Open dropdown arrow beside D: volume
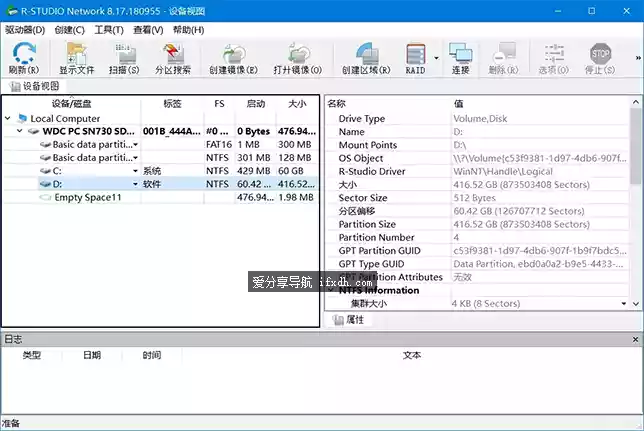 [136, 184]
